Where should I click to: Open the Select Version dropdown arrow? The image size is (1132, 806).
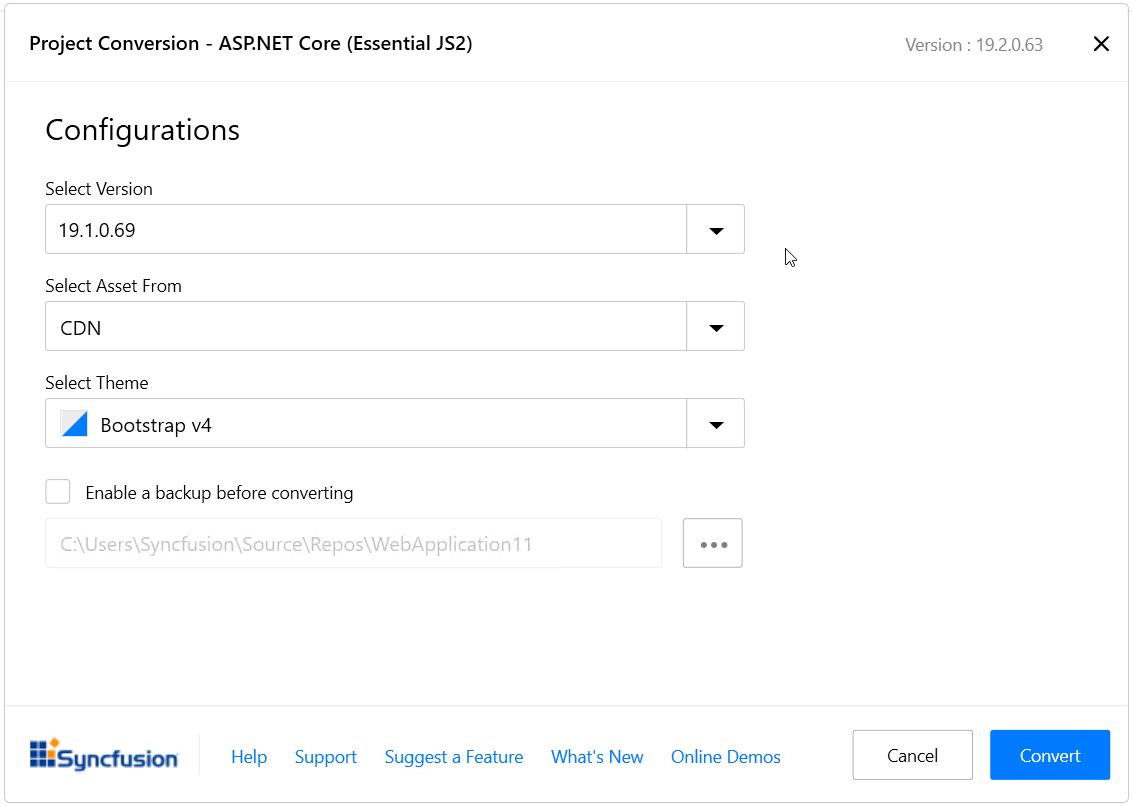(x=715, y=230)
